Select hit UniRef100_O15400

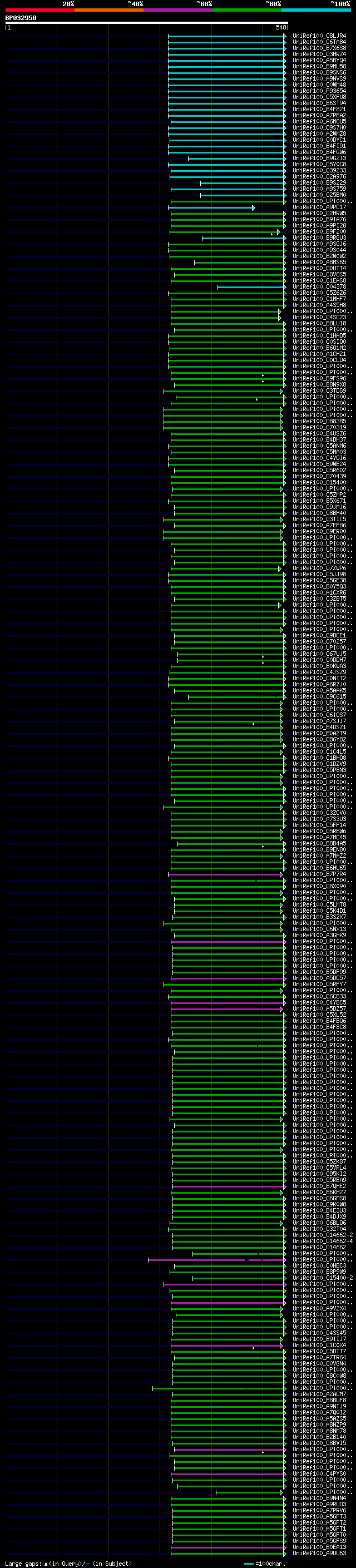coord(319,483)
